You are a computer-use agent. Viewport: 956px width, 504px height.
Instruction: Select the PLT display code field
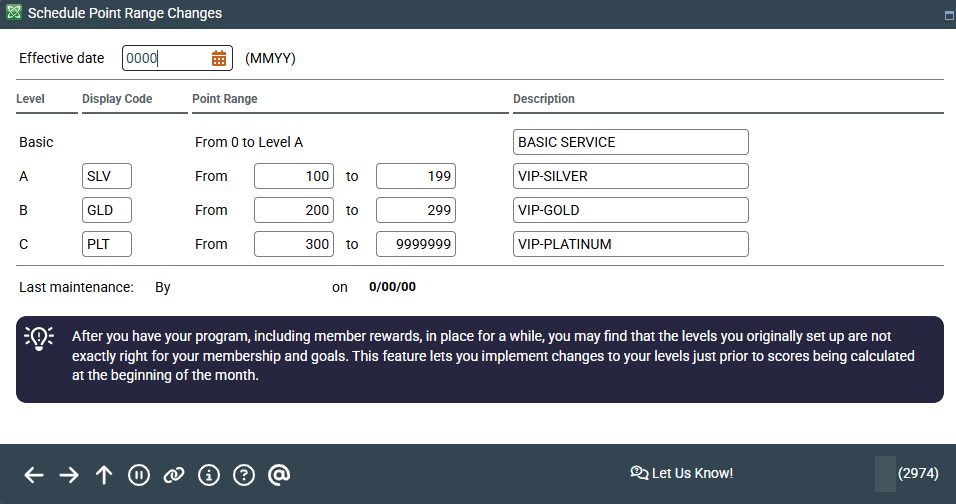(107, 244)
